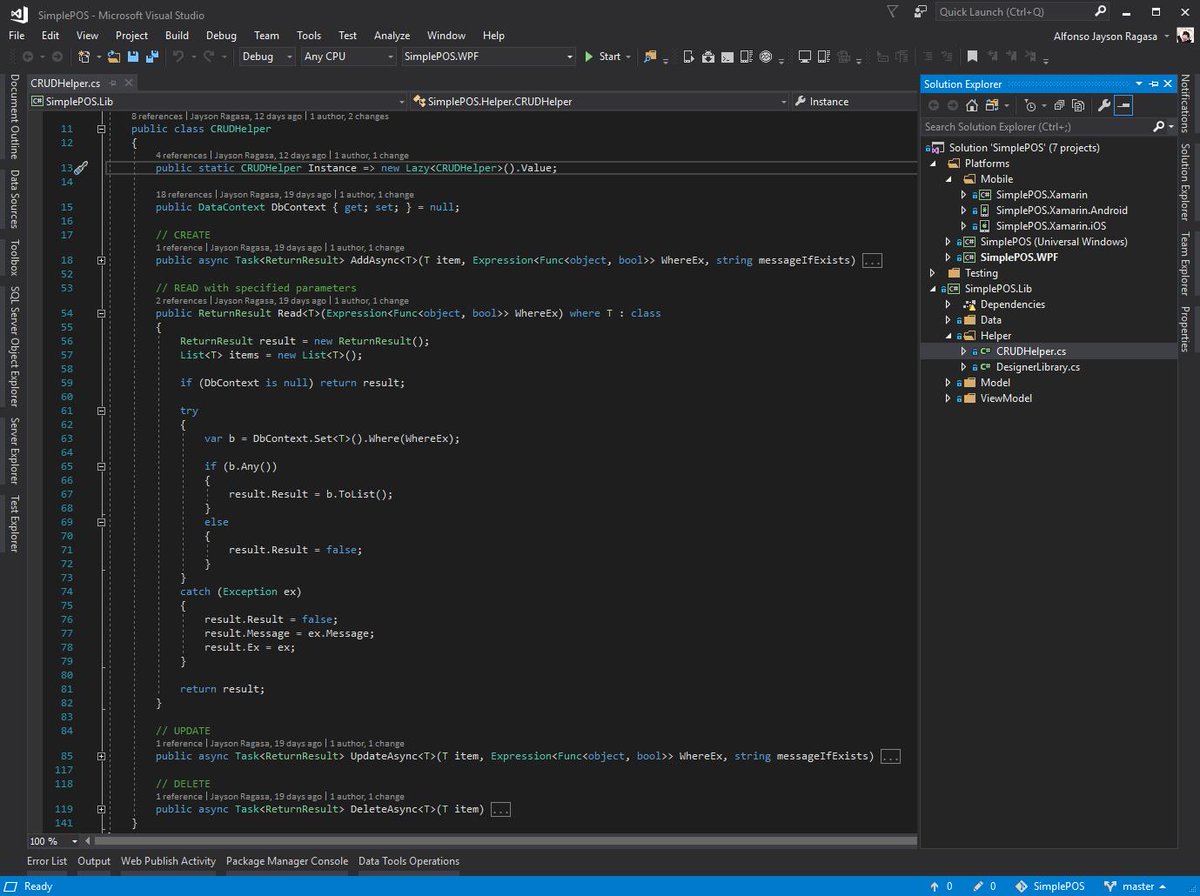
Task: Expand the Model folder node
Action: [x=949, y=382]
